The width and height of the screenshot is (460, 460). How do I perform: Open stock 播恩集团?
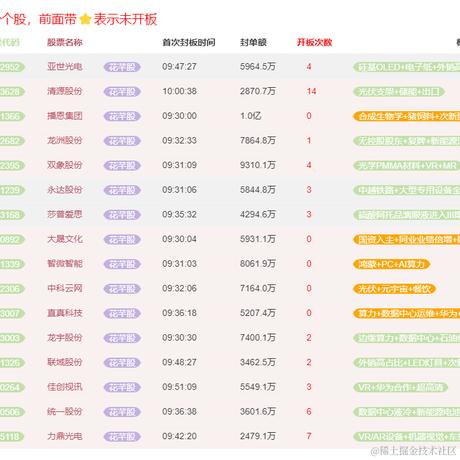click(x=65, y=116)
